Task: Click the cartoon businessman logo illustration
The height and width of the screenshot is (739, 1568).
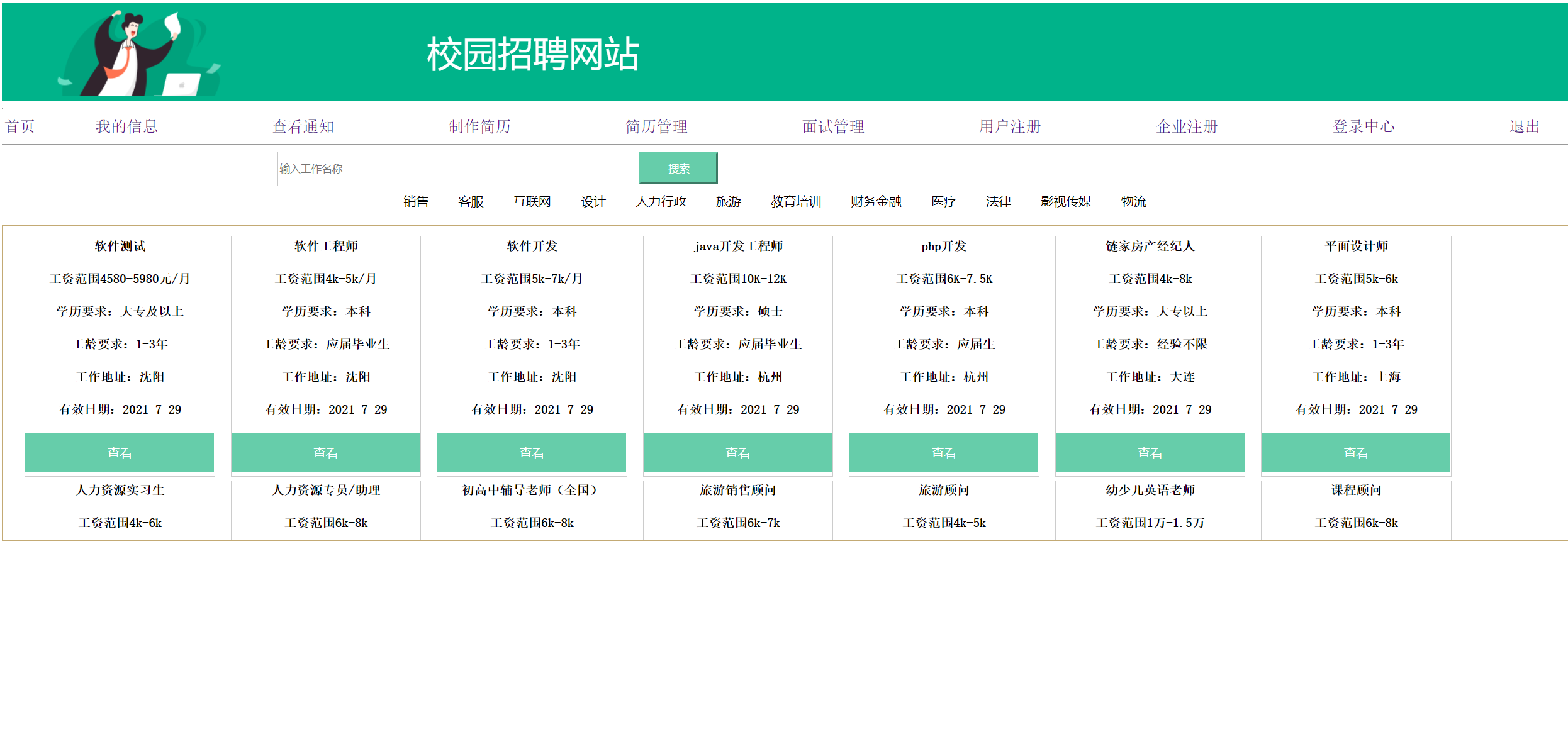Action: (135, 55)
